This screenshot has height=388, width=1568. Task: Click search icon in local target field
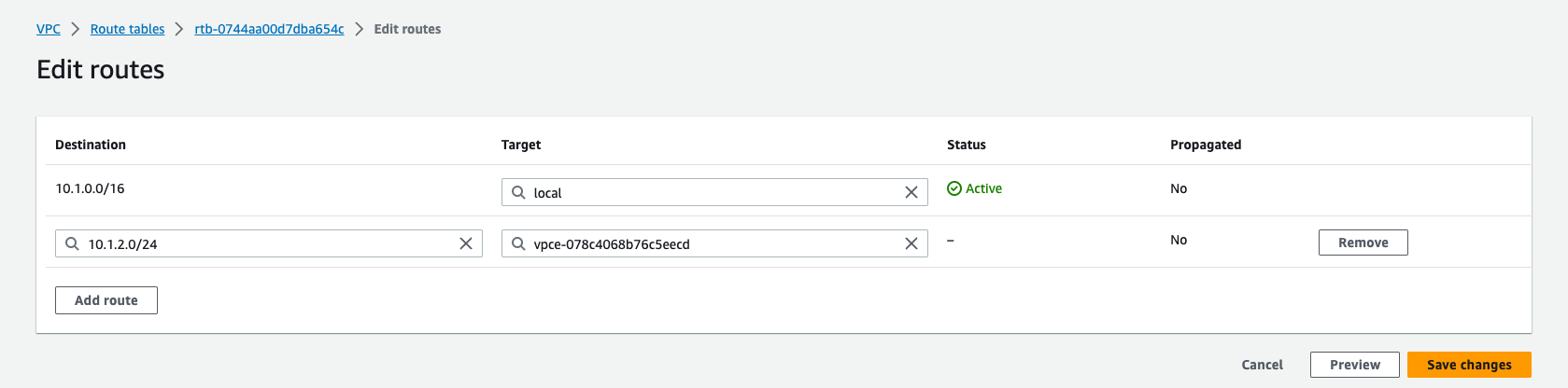coord(518,192)
